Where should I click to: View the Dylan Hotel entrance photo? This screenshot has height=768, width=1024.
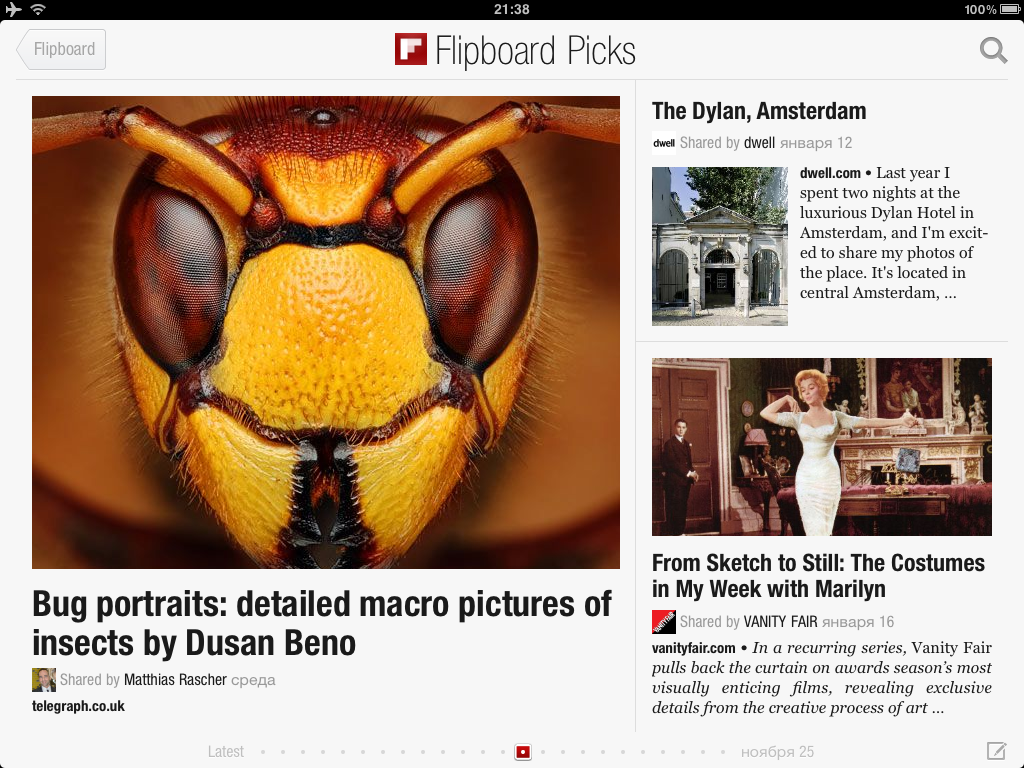(720, 246)
